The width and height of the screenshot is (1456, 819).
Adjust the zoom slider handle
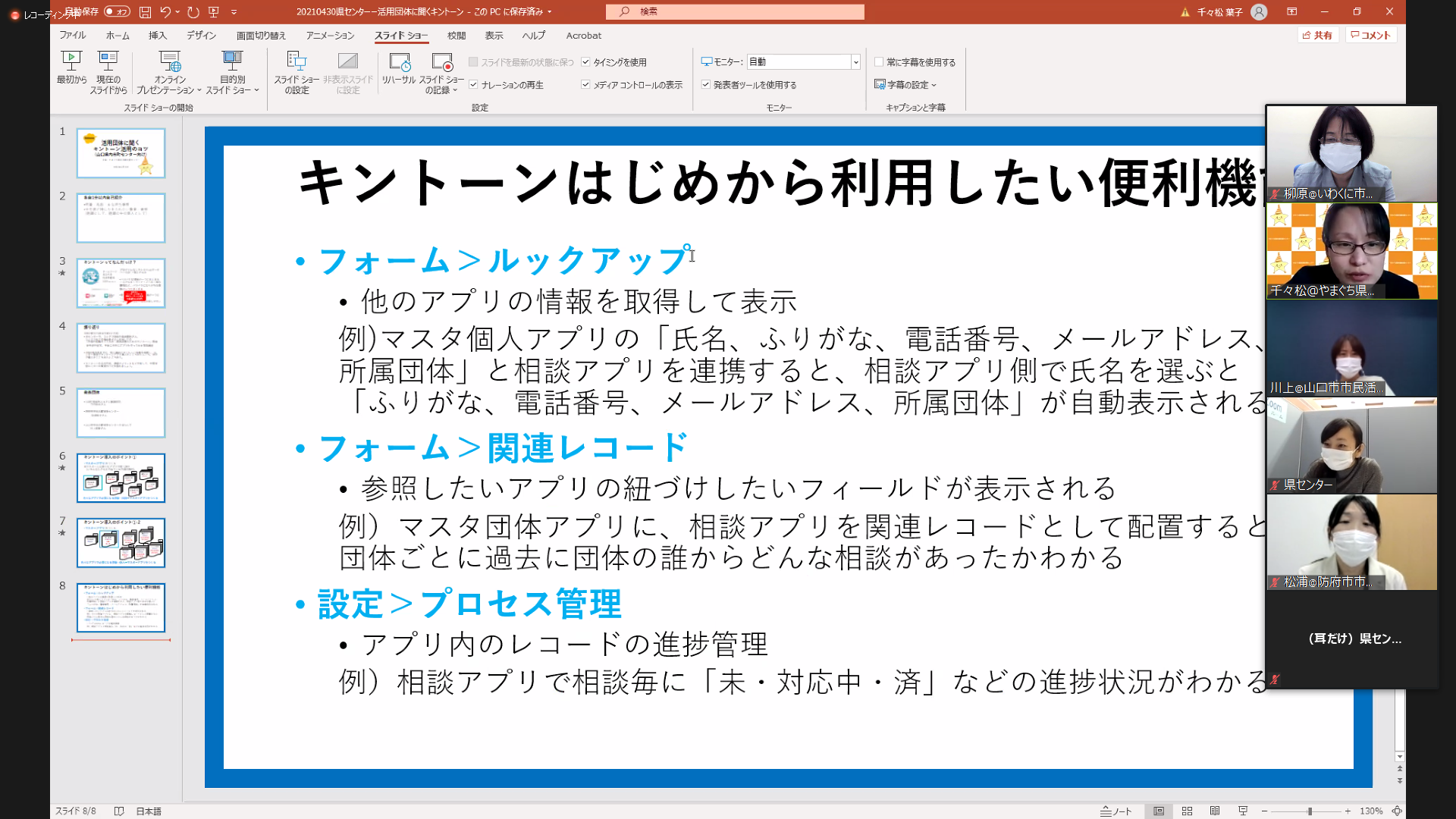(1310, 811)
